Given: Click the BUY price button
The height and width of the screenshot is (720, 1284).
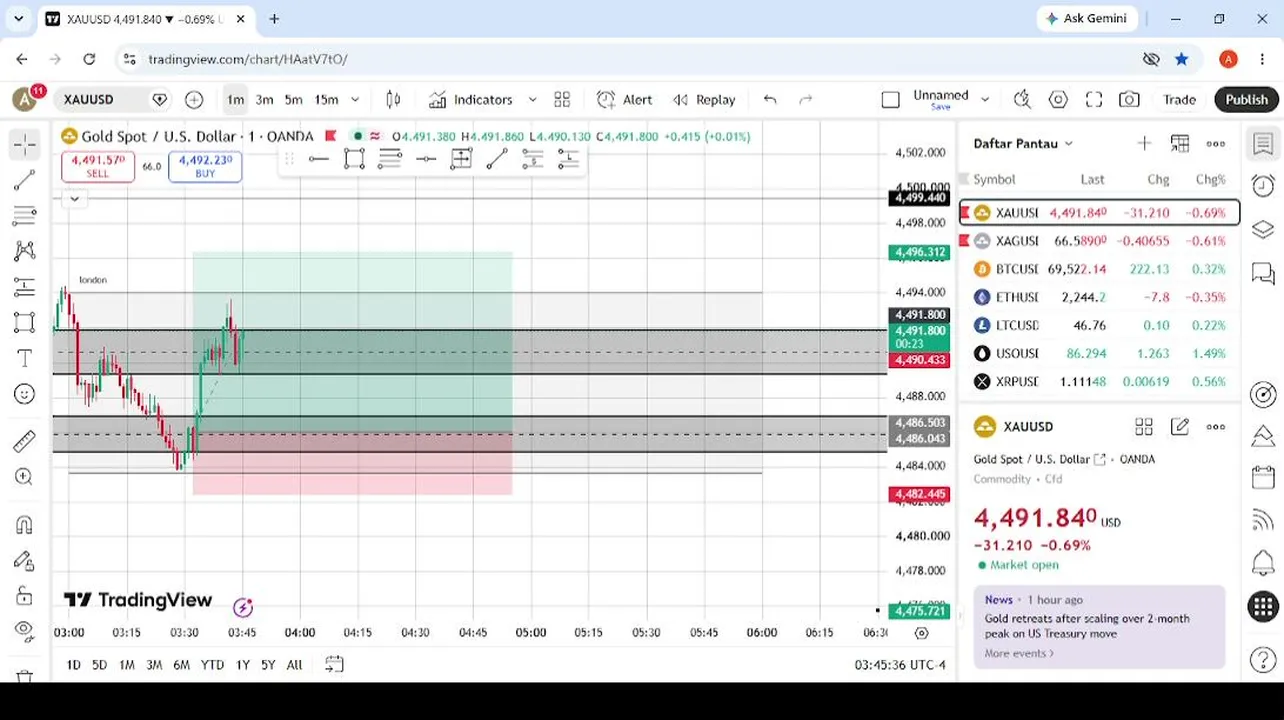Looking at the screenshot, I should click(x=205, y=166).
